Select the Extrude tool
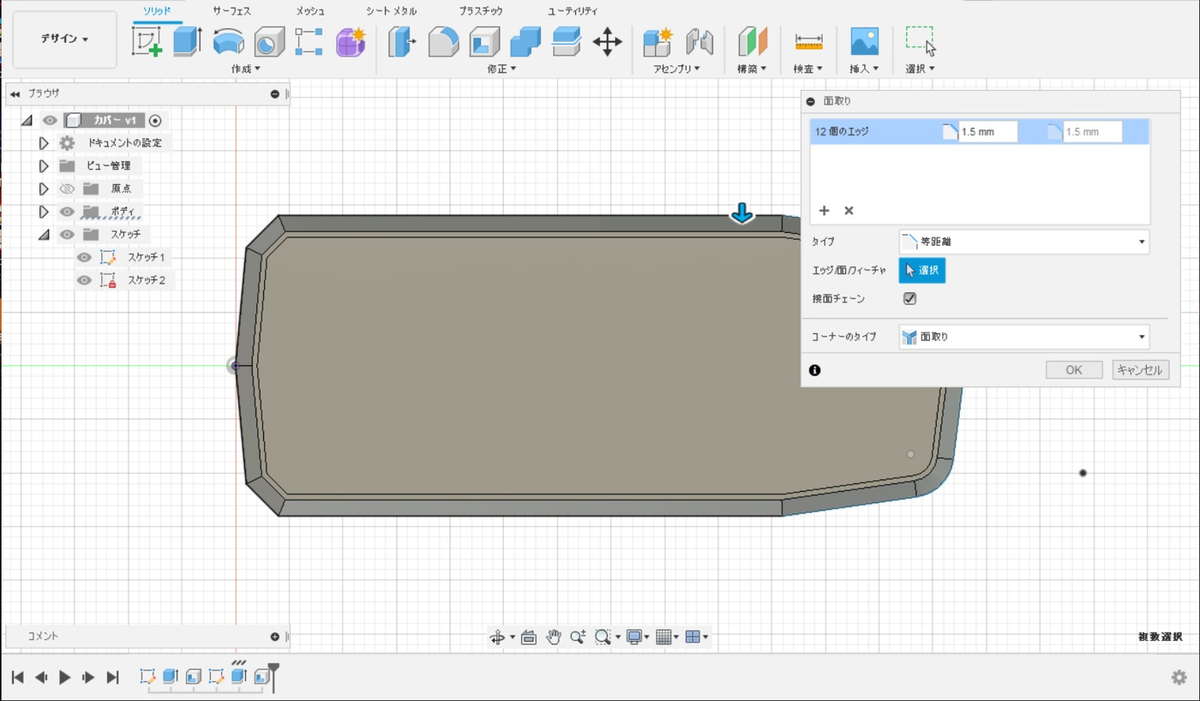Screen dimensions: 1200x701 (x=187, y=41)
